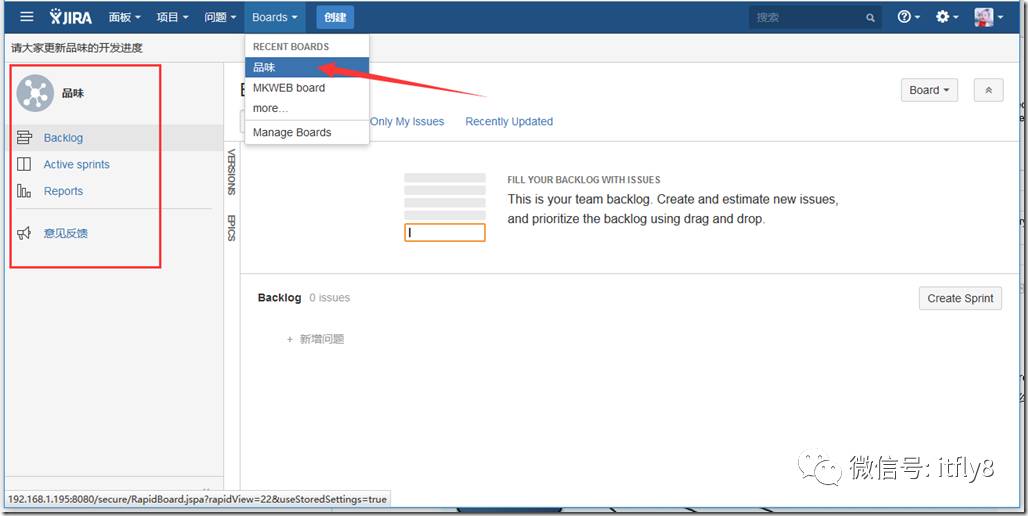Click the announcement banner text 请大家更新品味的开发进度
This screenshot has height=516, width=1028.
77,48
